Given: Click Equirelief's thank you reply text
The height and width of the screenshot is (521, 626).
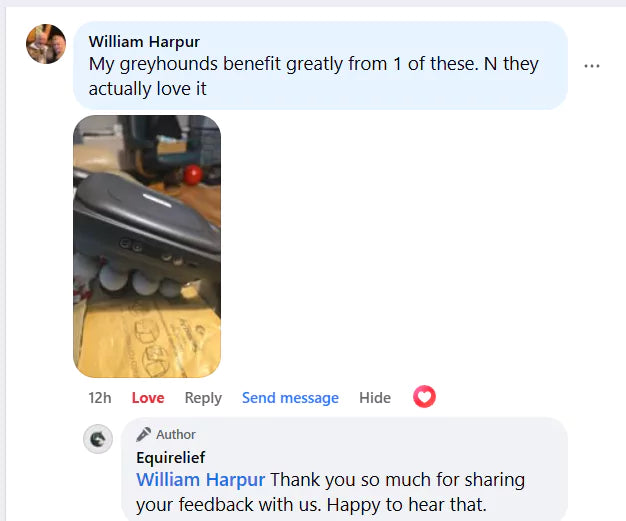Looking at the screenshot, I should 331,492.
